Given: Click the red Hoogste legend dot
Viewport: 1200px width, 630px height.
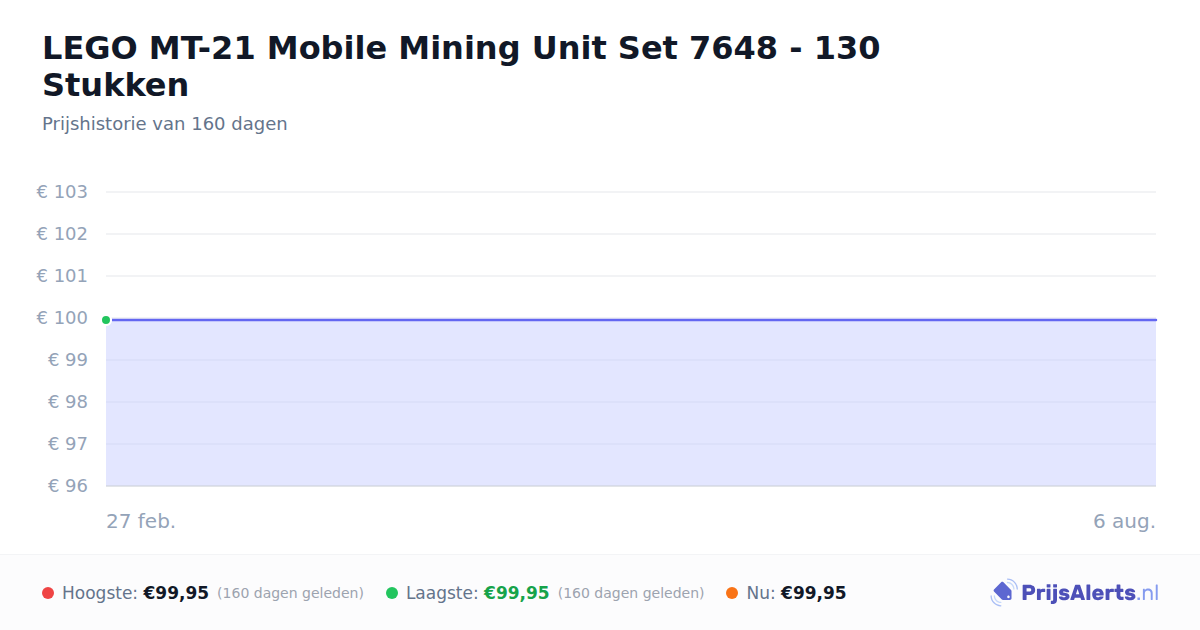Looking at the screenshot, I should point(48,593).
